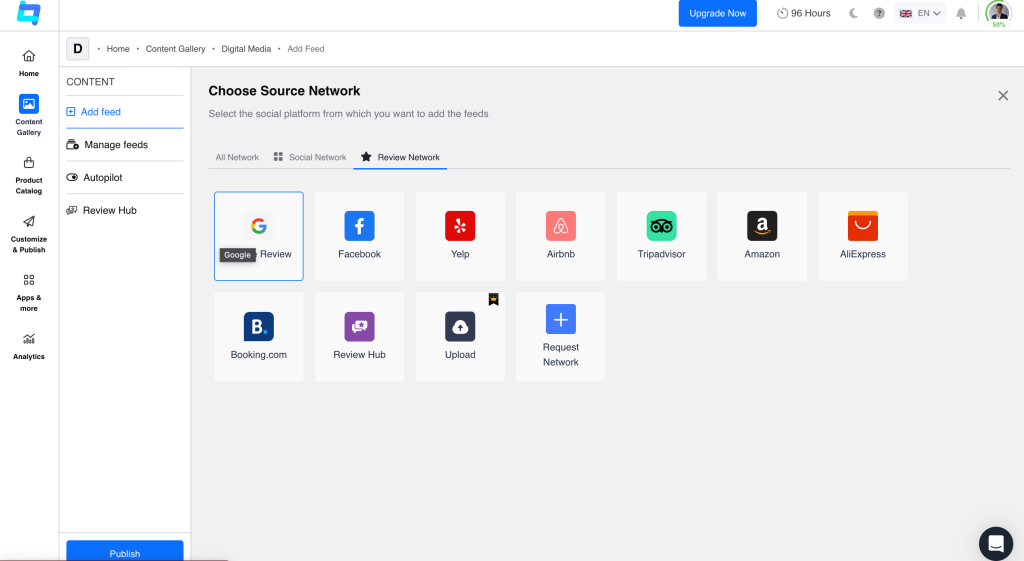Open the notifications bell

[961, 13]
